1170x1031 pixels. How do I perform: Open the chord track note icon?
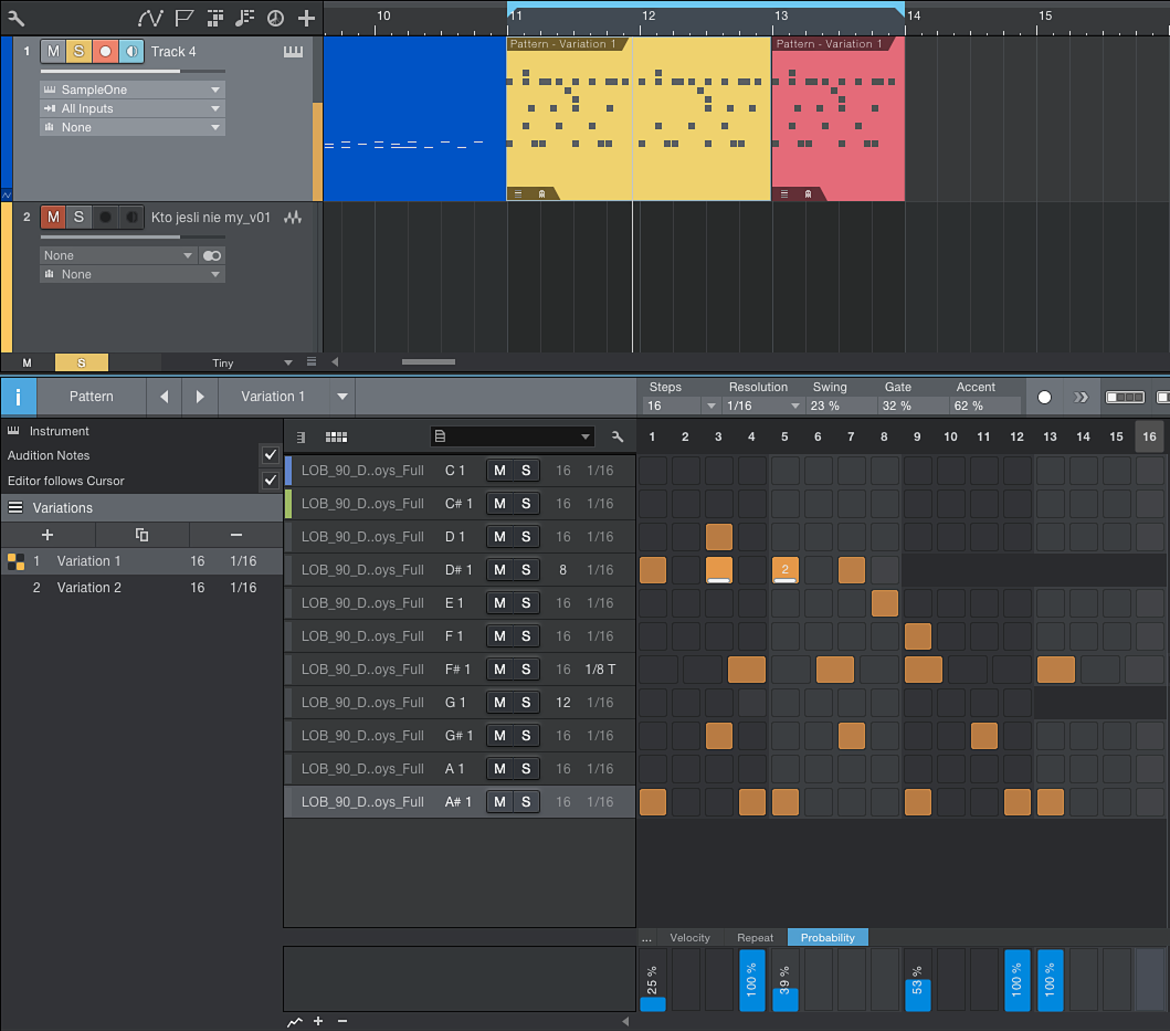245,18
